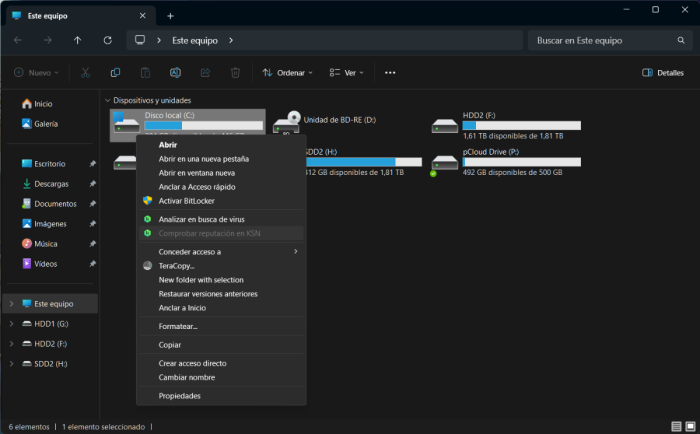Click the HDD2 (F:) storage usage bar
Screen dimensions: 700x434
coord(521,126)
